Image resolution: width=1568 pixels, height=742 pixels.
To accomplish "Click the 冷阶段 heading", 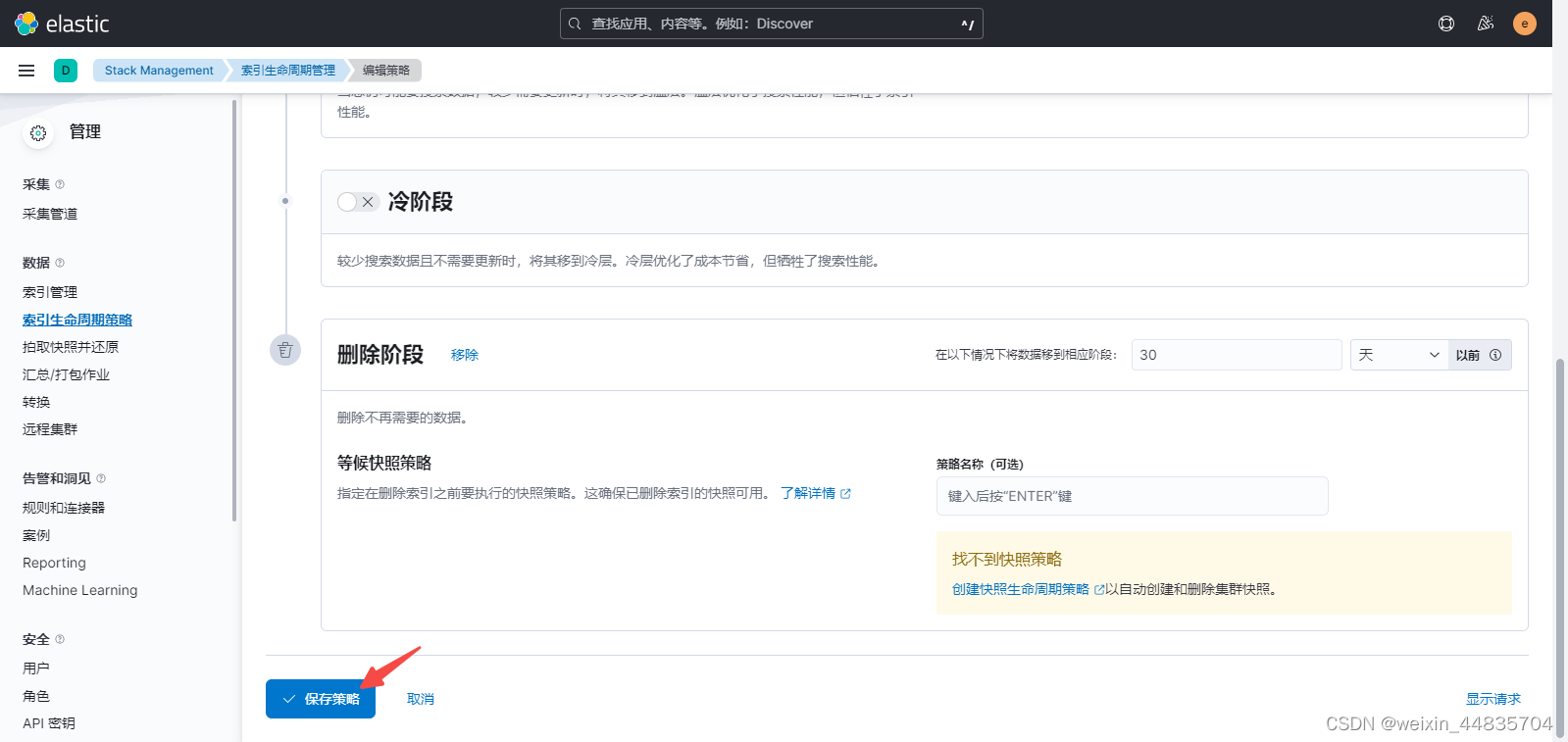I will pyautogui.click(x=421, y=202).
